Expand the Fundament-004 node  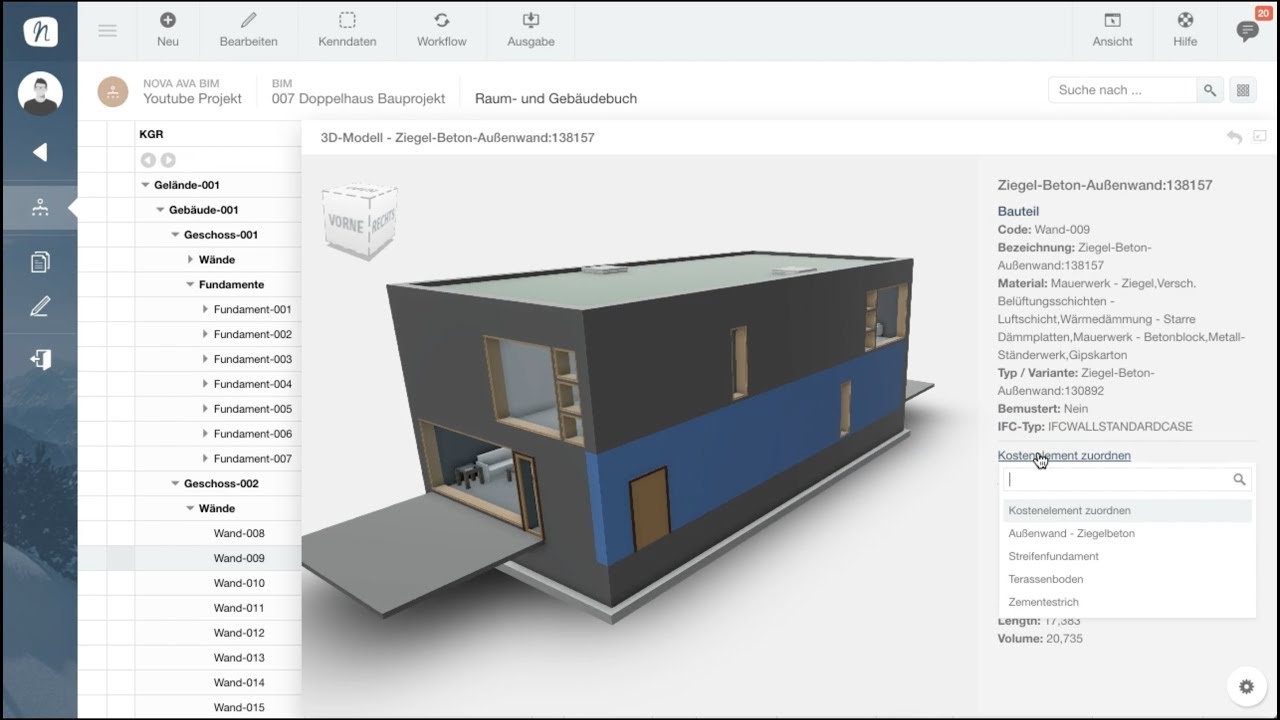coord(205,384)
